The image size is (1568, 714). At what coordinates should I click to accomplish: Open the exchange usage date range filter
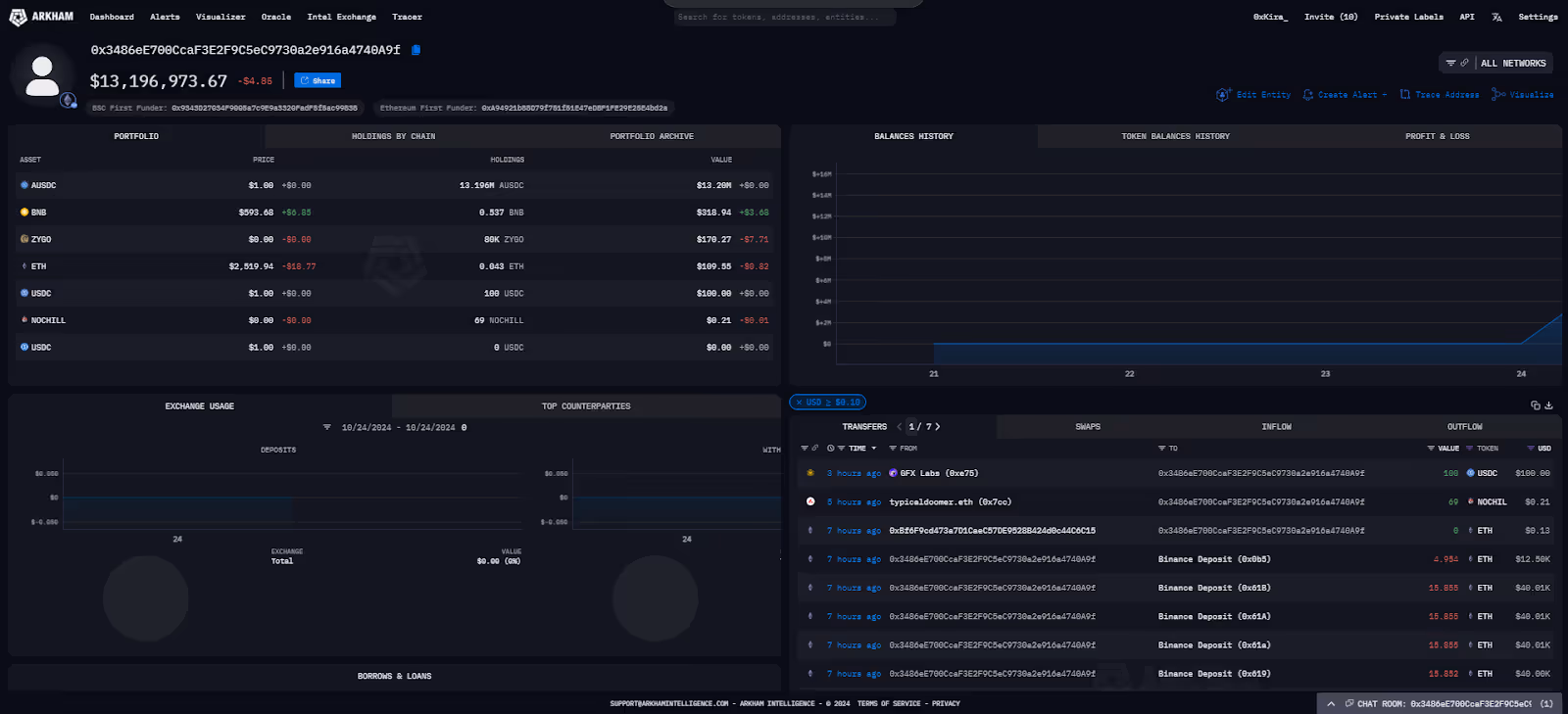[x=327, y=428]
